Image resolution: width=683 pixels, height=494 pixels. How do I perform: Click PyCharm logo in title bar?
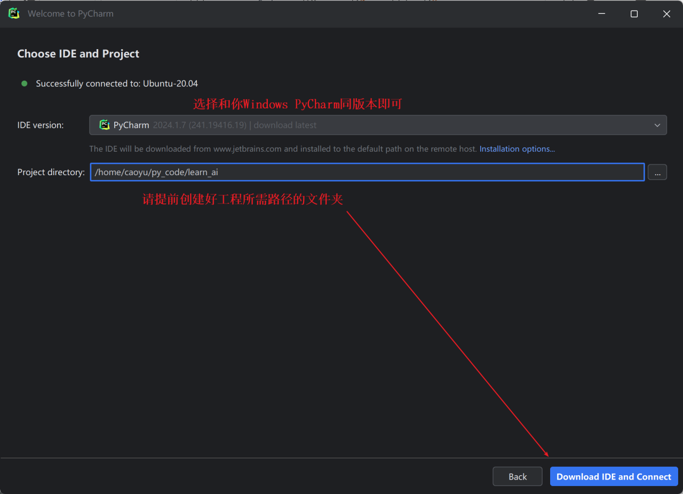14,14
